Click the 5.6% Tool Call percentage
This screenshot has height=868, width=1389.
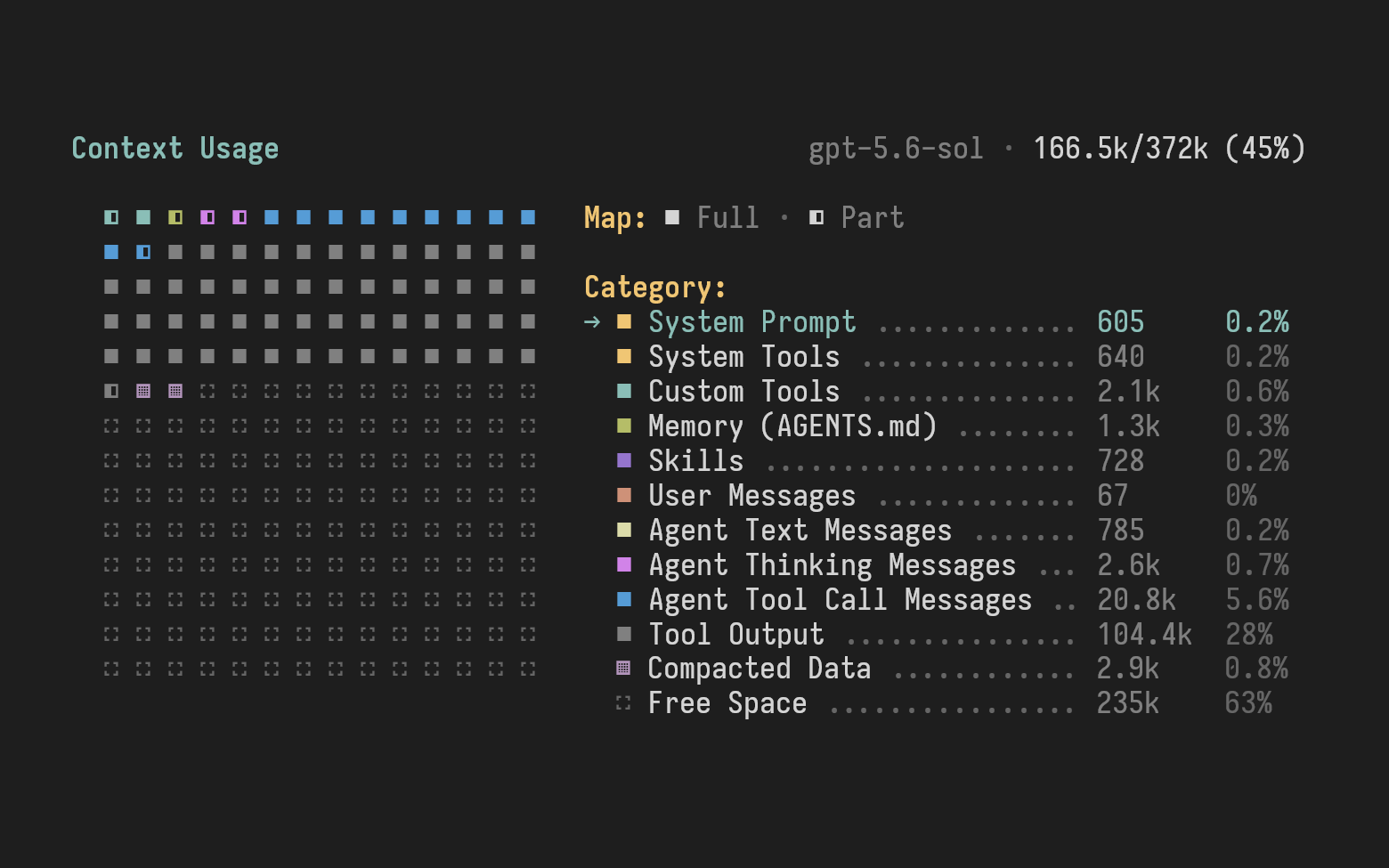pyautogui.click(x=1257, y=599)
